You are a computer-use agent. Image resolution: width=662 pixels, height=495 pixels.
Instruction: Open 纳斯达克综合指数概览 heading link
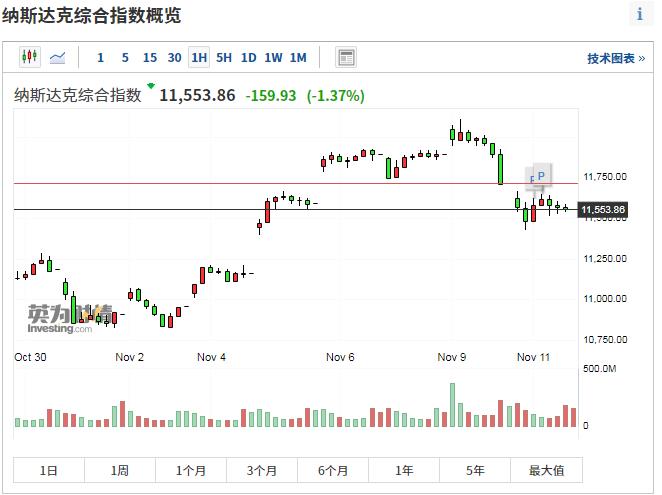[x=91, y=16]
